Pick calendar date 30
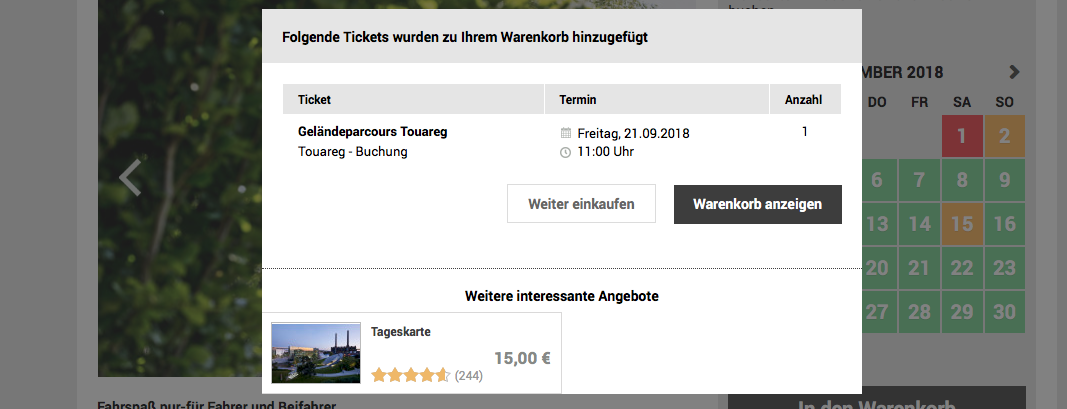This screenshot has width=1067, height=409. 1005,311
